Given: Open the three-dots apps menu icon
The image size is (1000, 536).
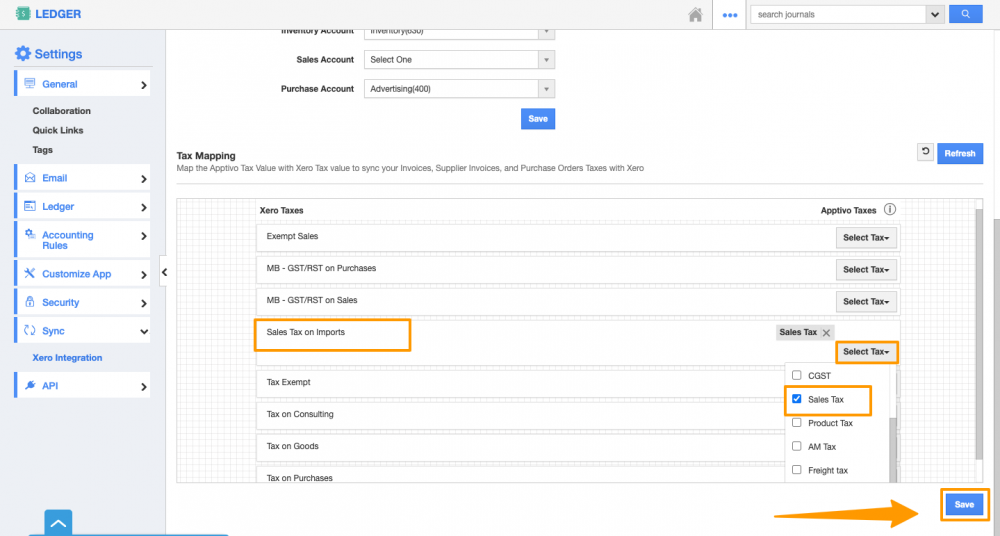Looking at the screenshot, I should click(730, 15).
